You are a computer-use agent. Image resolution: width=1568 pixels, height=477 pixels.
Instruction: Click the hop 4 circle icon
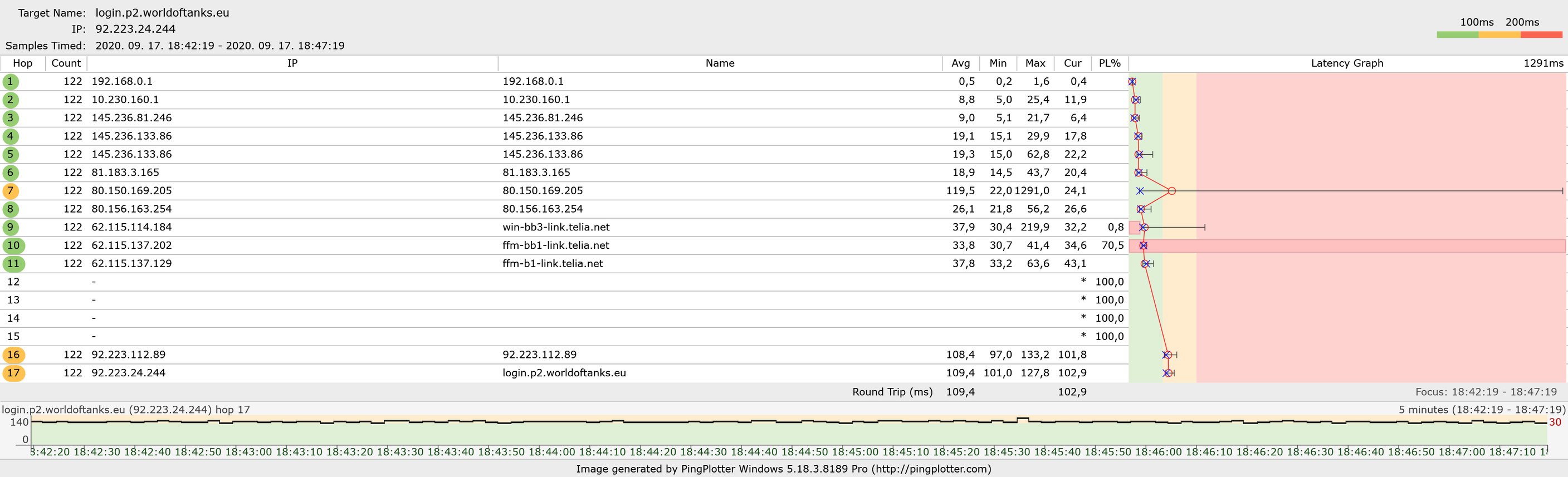pos(11,136)
